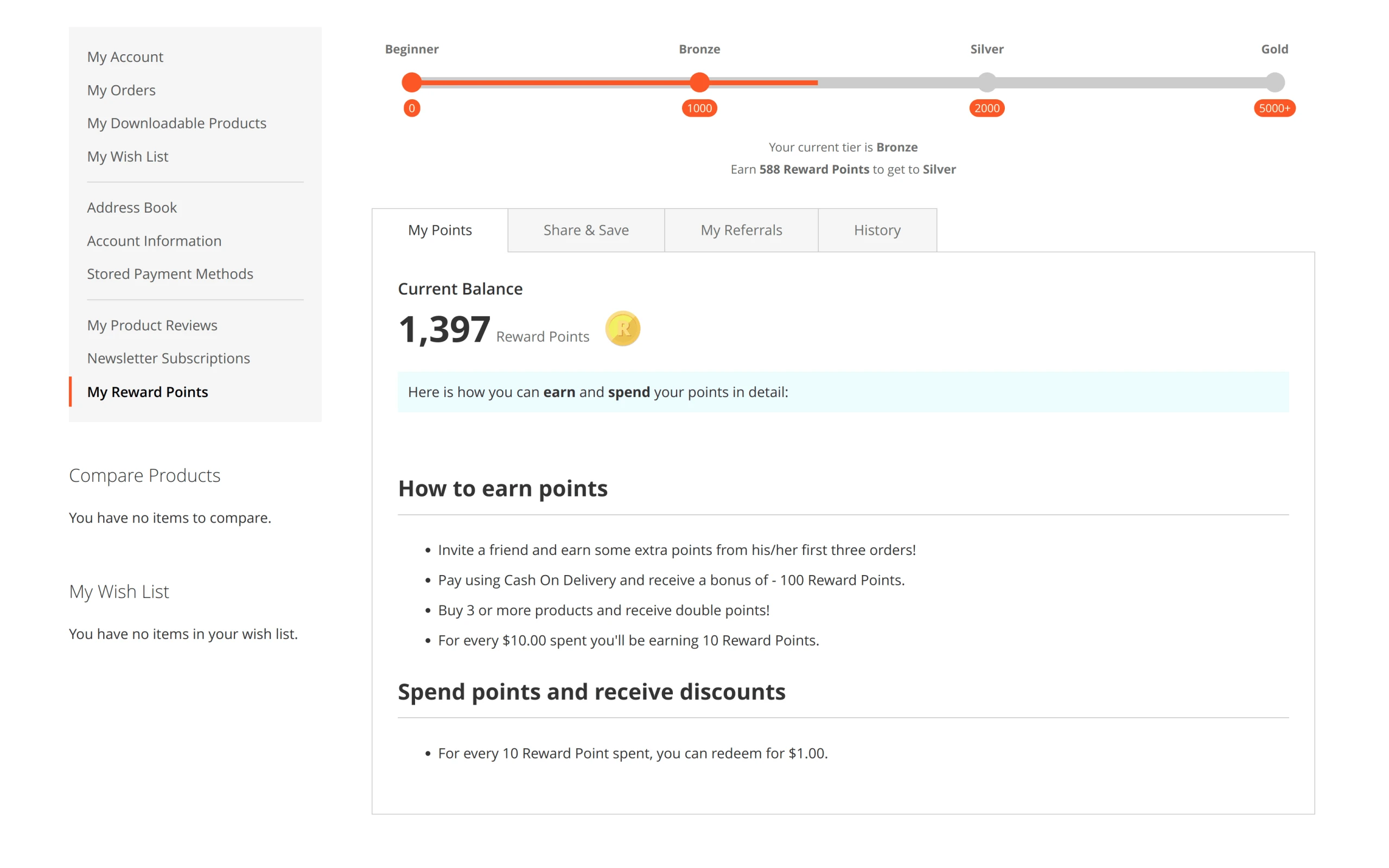Click the Silver tier marker dot
Screen dimensions: 1389x868
click(986, 82)
